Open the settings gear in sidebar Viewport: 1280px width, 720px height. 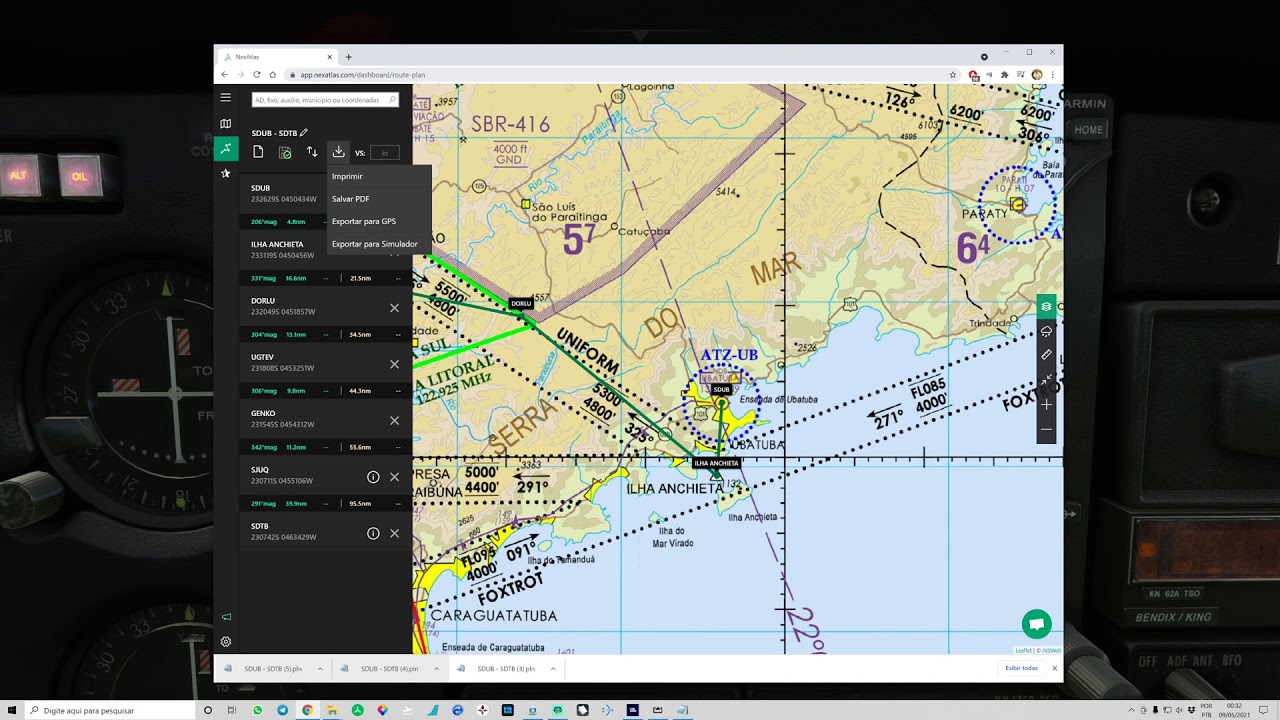[226, 642]
